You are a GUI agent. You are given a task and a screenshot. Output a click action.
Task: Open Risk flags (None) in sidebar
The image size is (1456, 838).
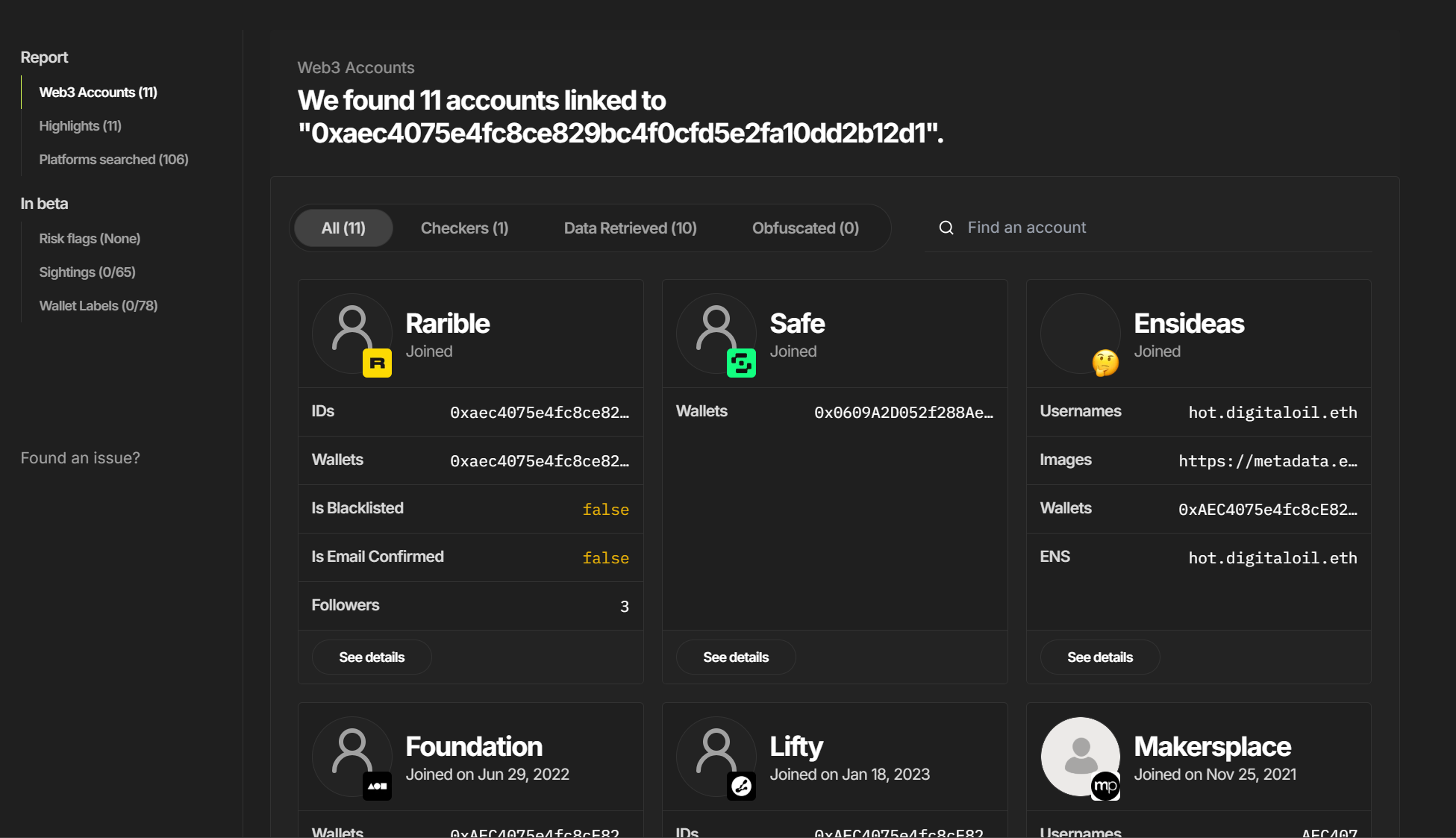[x=90, y=239]
